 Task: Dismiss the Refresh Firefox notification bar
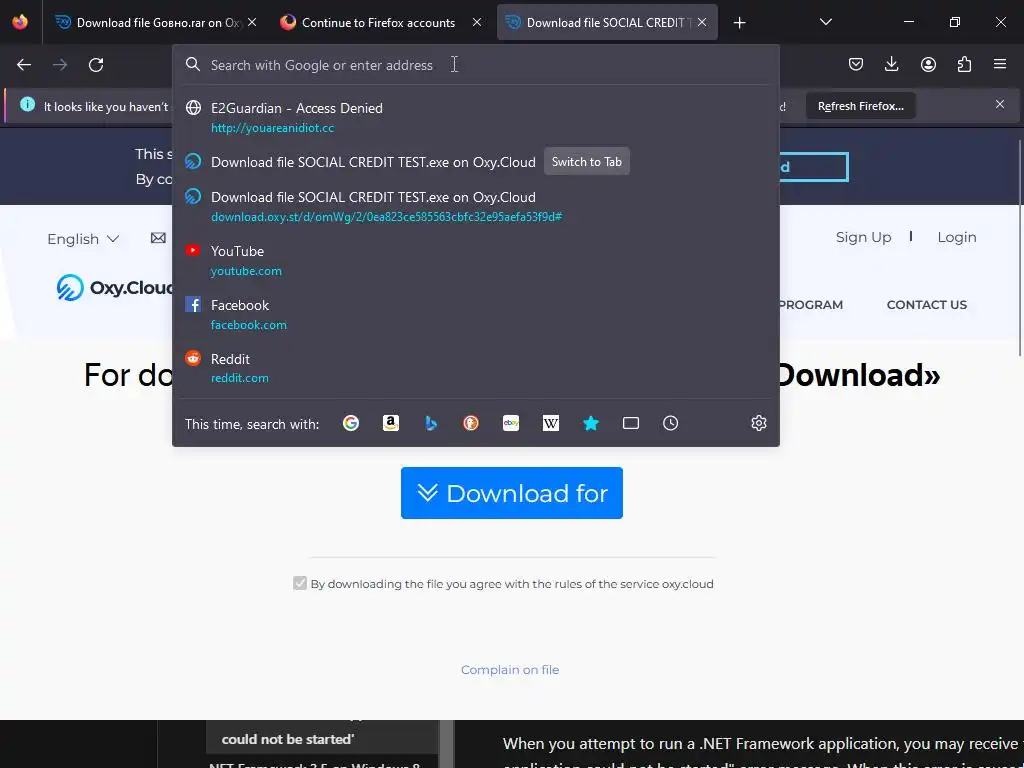pos(1000,104)
